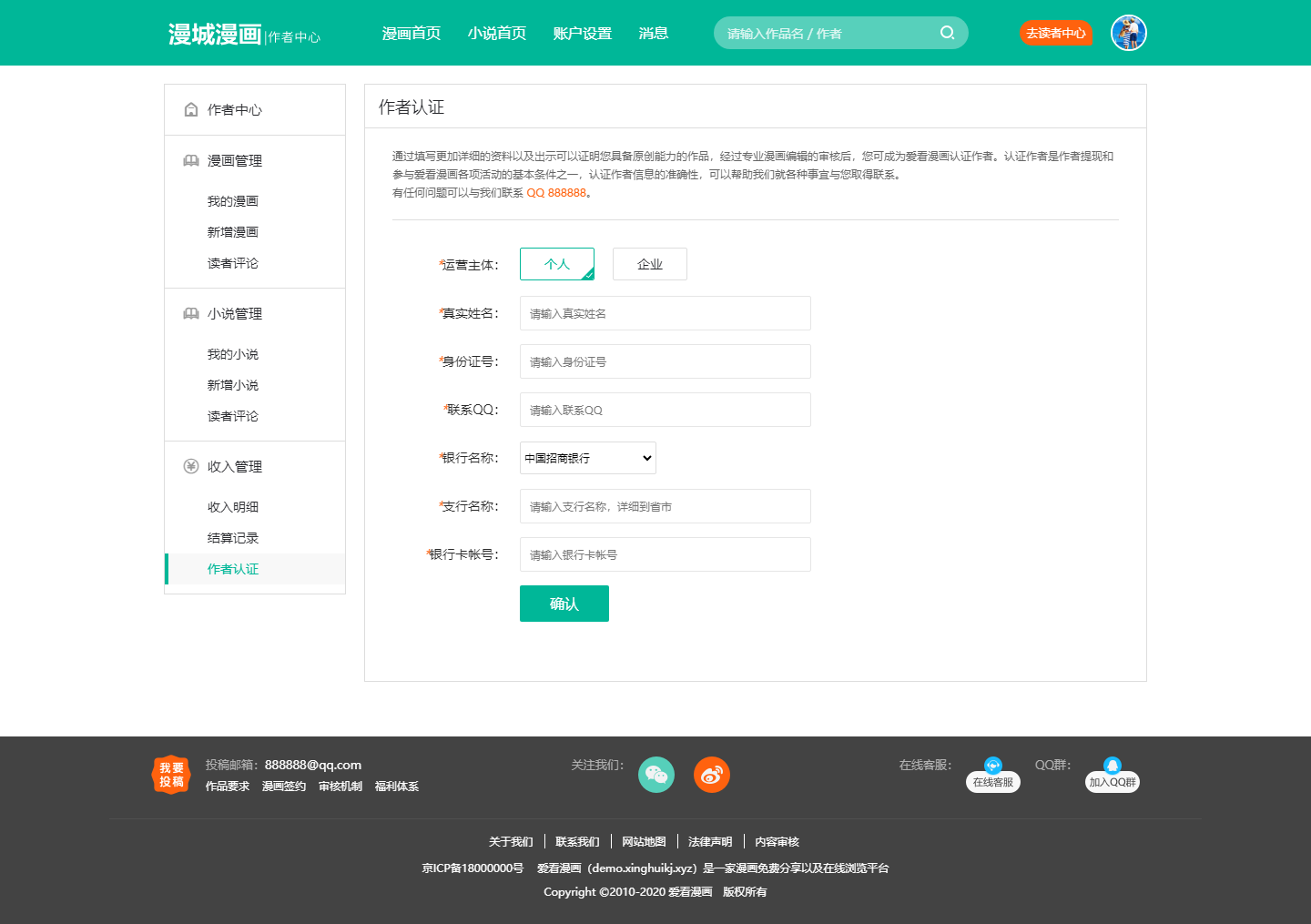The image size is (1311, 924).
Task: Select 作者认证 in the sidebar
Action: click(255, 569)
